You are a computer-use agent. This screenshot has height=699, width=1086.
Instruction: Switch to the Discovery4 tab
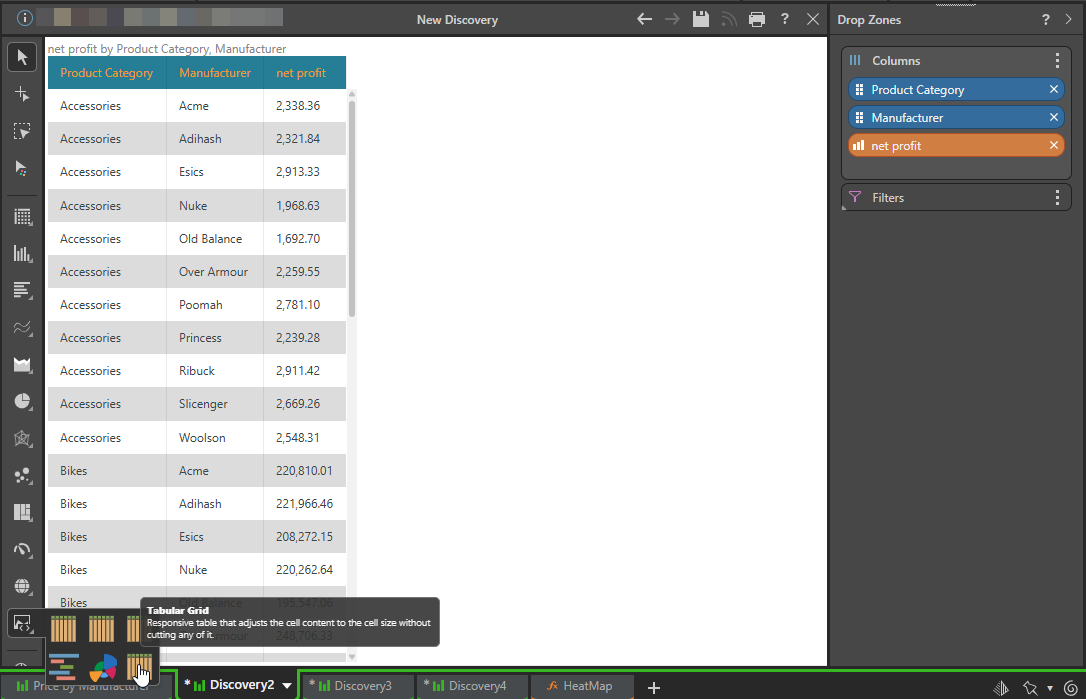471,686
